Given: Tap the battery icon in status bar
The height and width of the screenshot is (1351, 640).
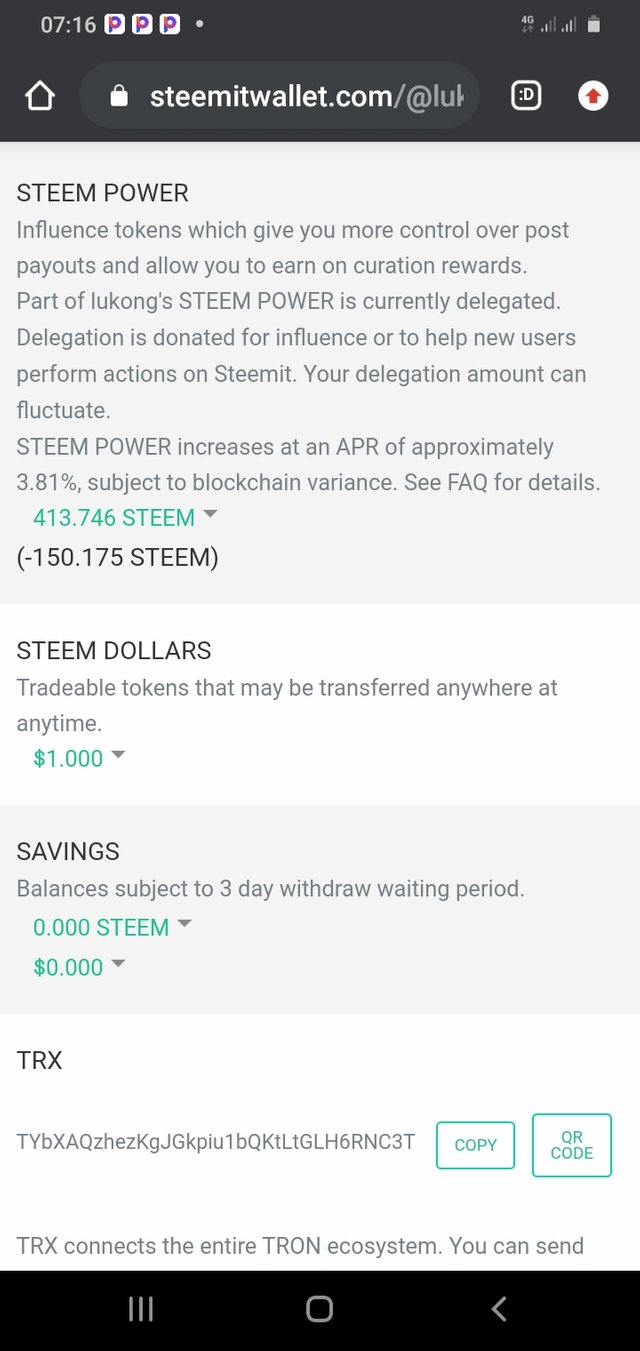Looking at the screenshot, I should pyautogui.click(x=594, y=25).
